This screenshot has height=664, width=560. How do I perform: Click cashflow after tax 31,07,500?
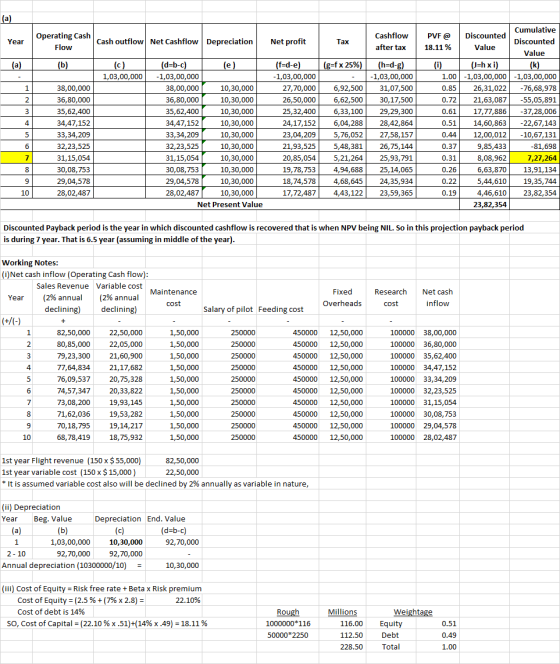click(x=396, y=88)
